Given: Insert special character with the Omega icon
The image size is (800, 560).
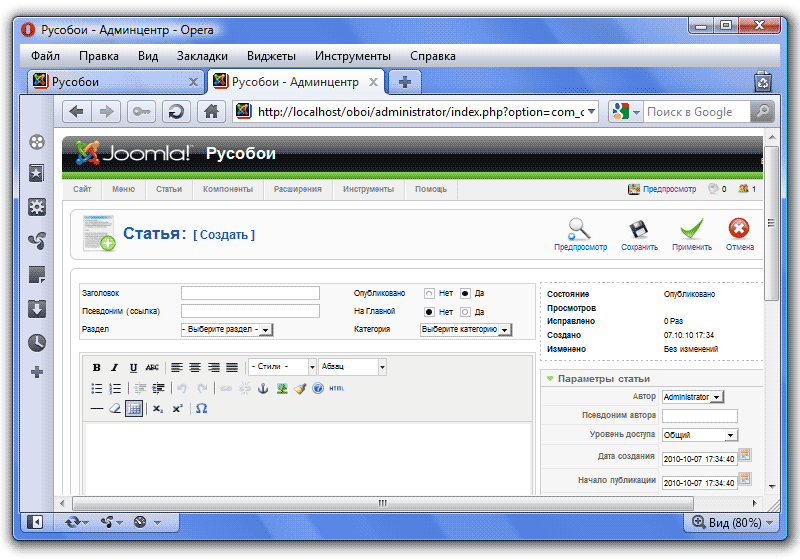Looking at the screenshot, I should click(x=201, y=408).
